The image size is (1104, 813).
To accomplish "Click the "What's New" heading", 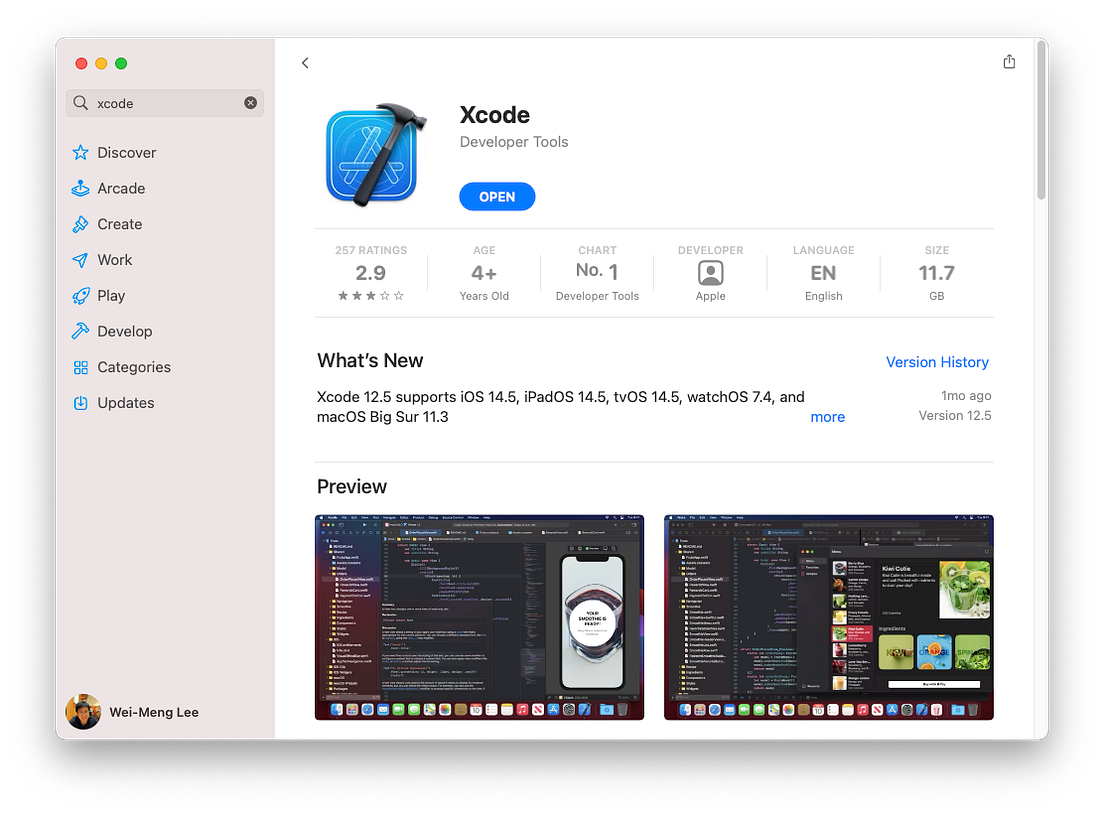I will 370,360.
